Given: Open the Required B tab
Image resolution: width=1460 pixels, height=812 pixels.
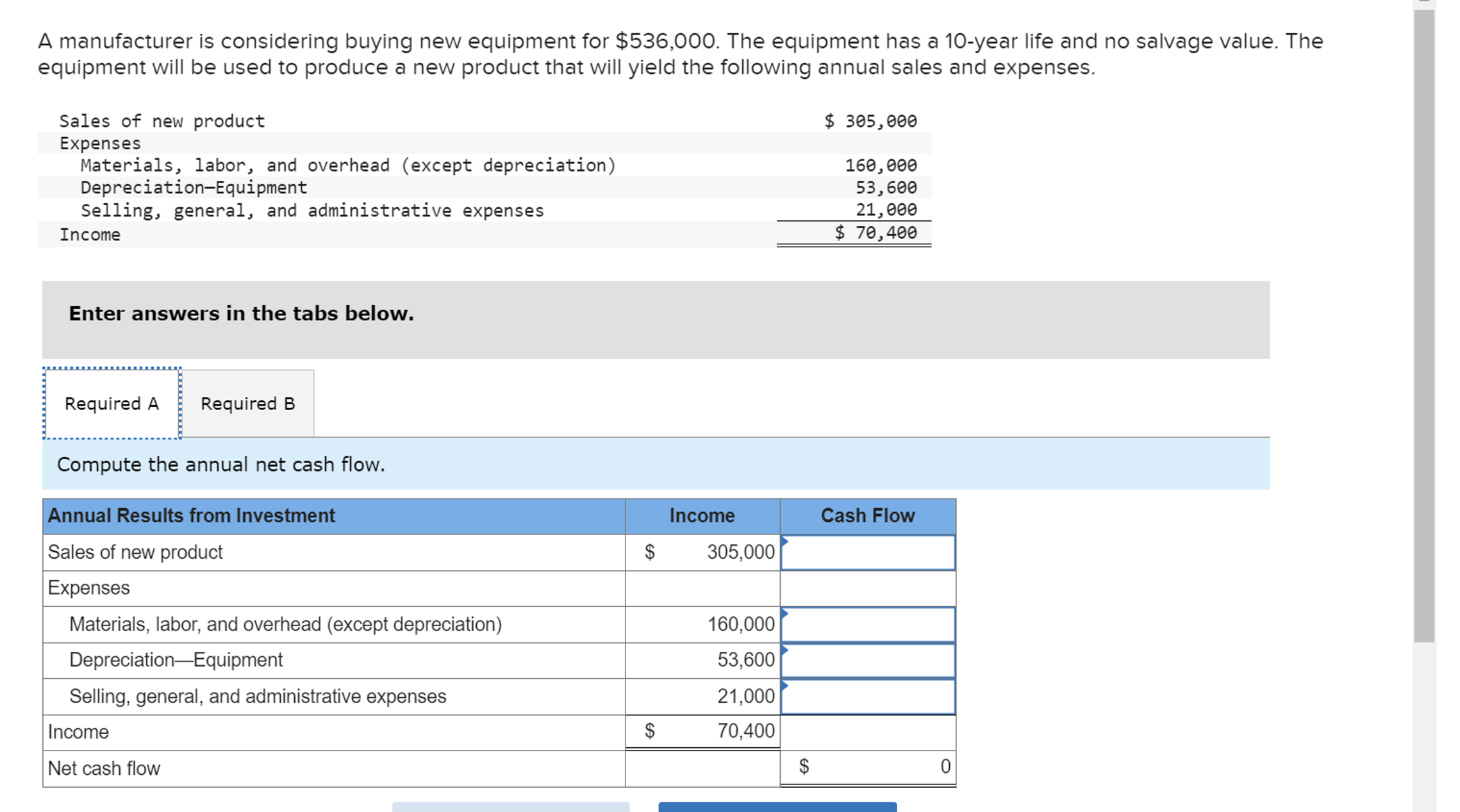Looking at the screenshot, I should pyautogui.click(x=248, y=404).
